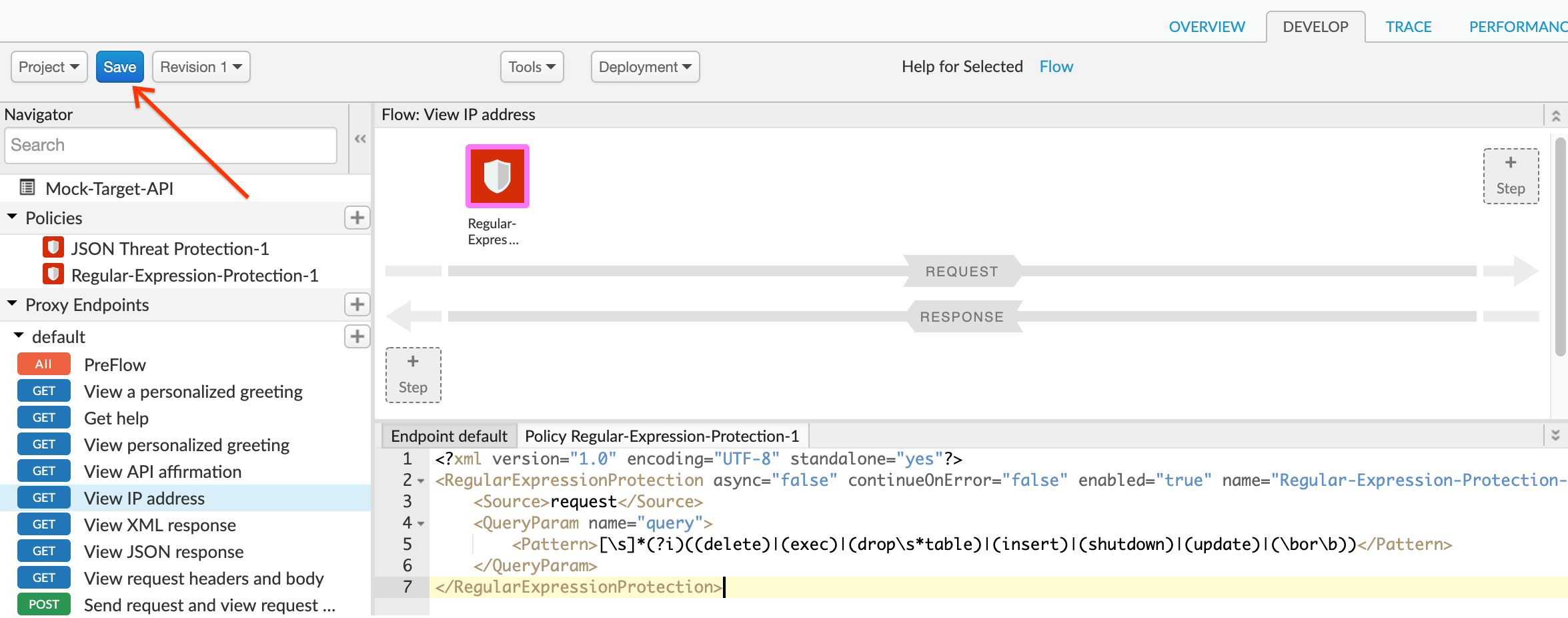Viewport: 1568px width, 618px height.
Task: Click the Navigator search field
Action: pos(171,145)
